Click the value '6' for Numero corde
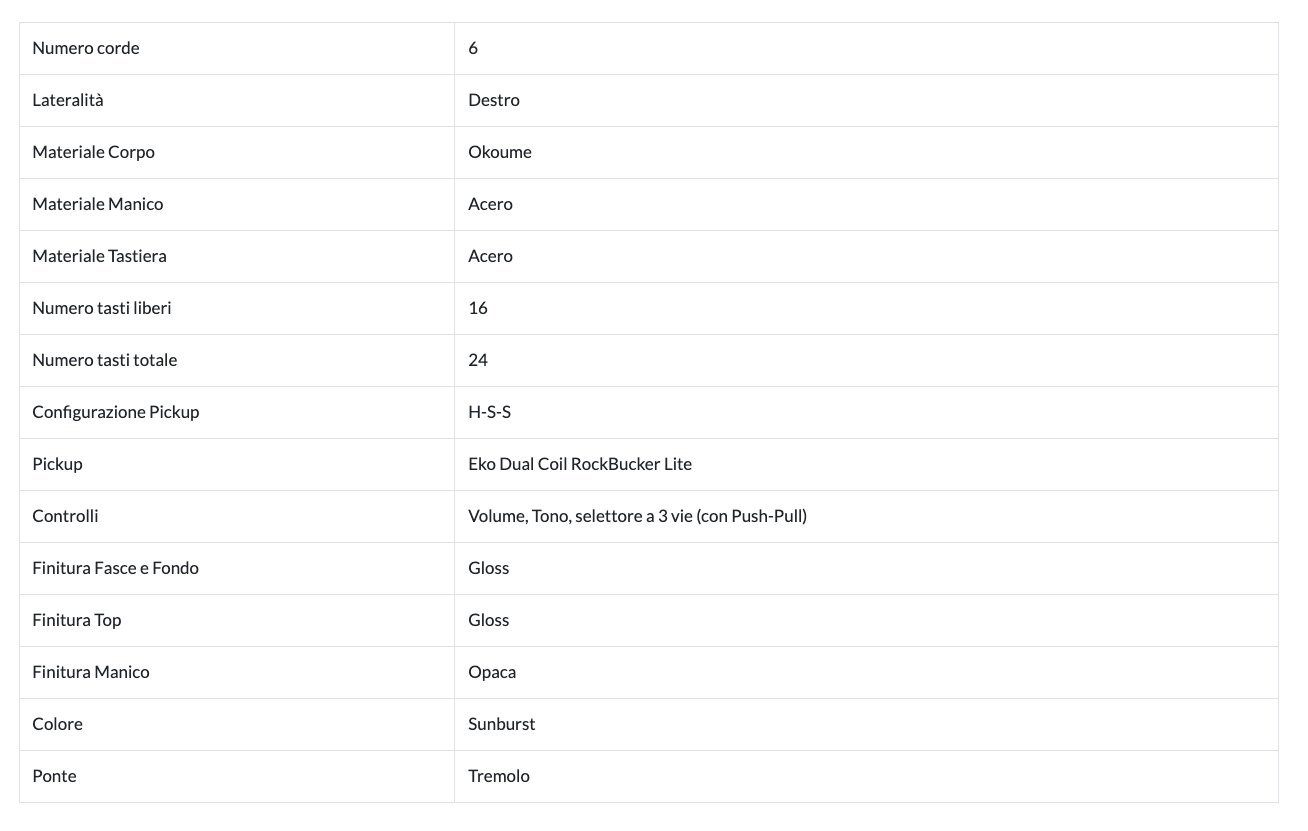The width and height of the screenshot is (1308, 831). 473,48
